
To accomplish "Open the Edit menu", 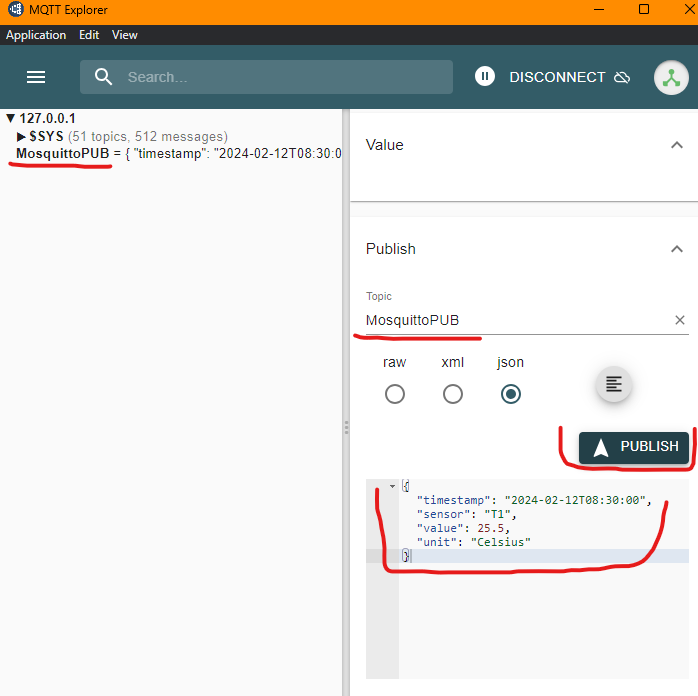I will 89,35.
